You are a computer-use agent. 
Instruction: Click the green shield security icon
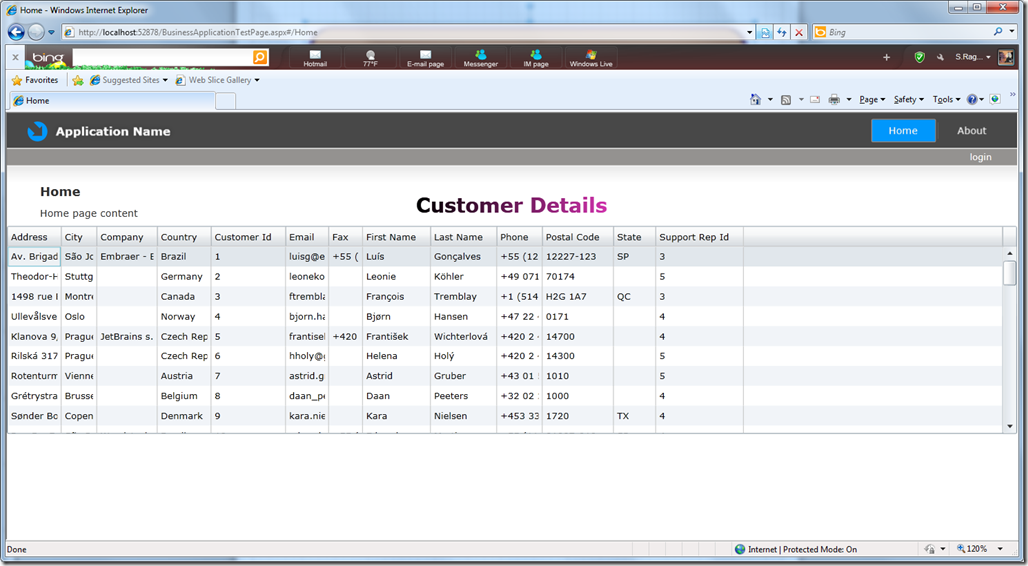click(919, 58)
